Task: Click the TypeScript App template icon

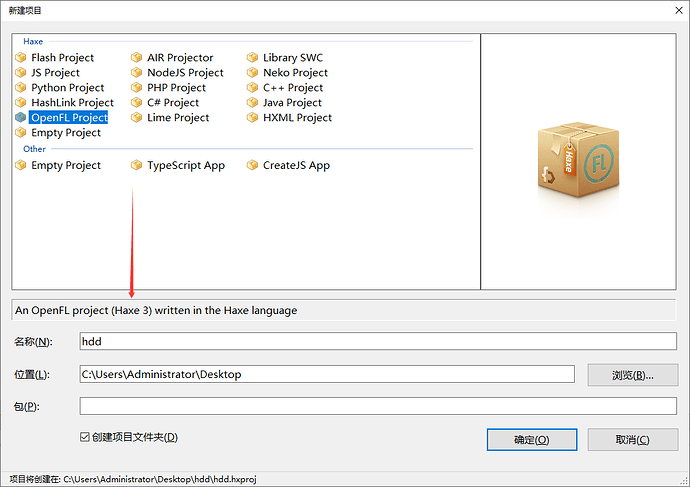Action: tap(136, 165)
